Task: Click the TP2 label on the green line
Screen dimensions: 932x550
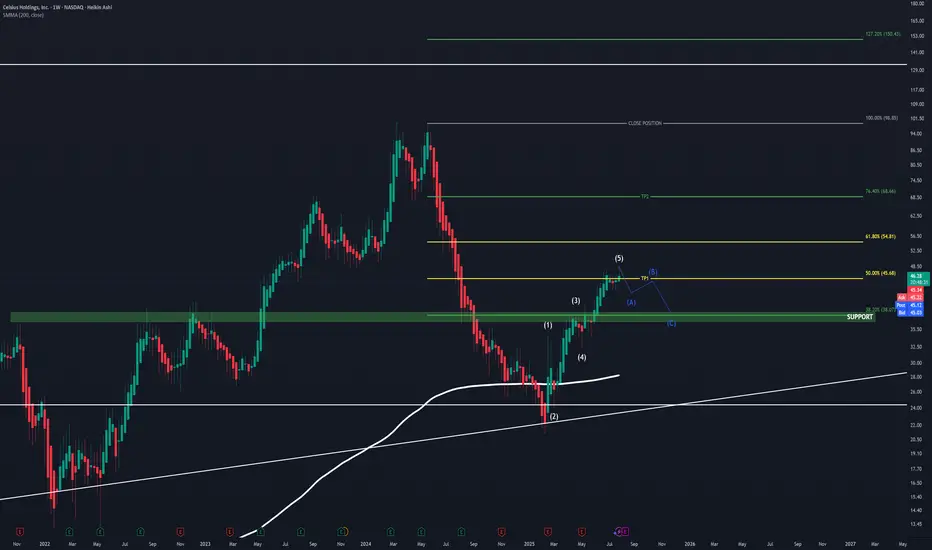Action: [645, 196]
